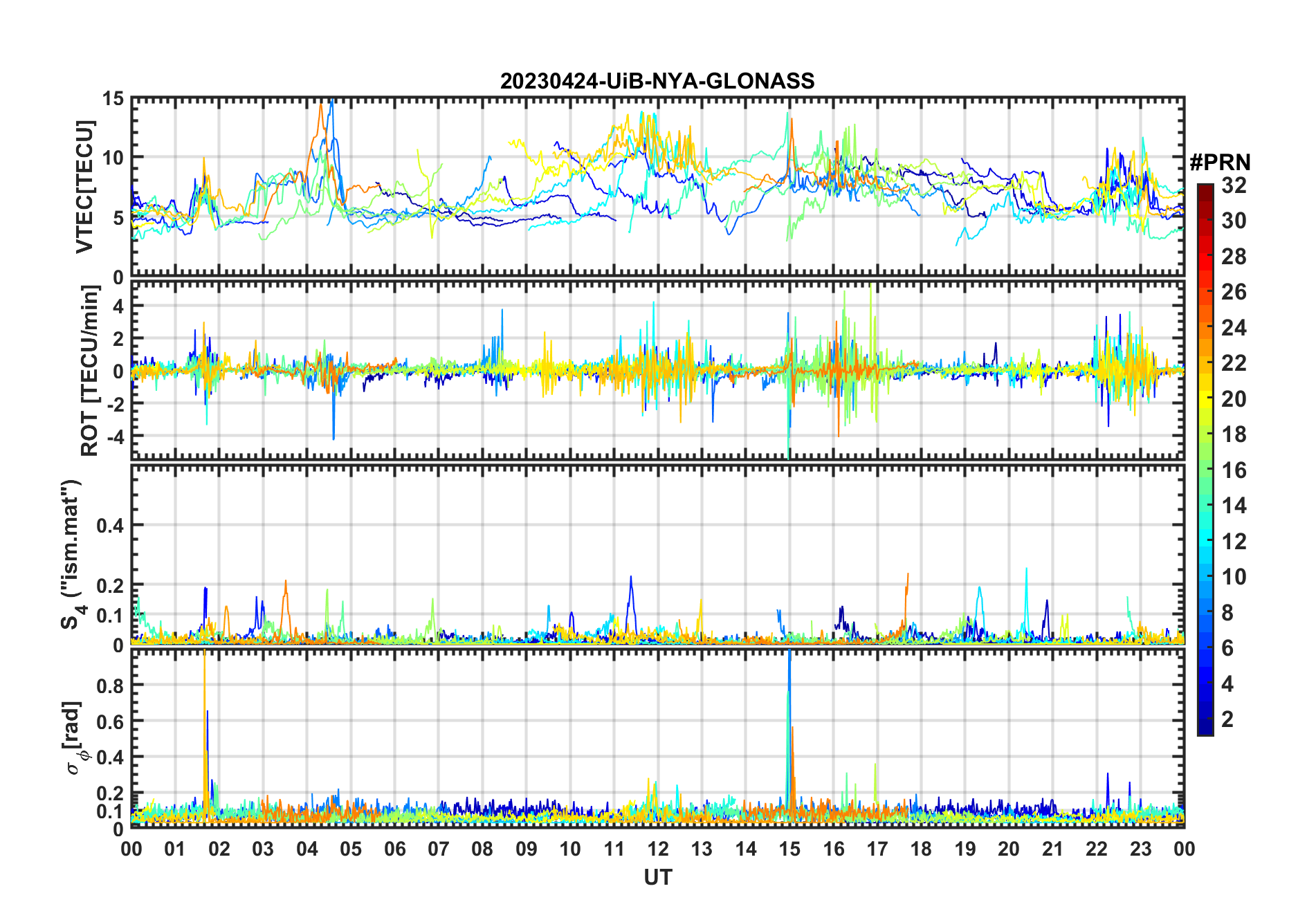1316x920 pixels.
Task: Select the VTEC axis tick label "5"
Action: pos(118,219)
